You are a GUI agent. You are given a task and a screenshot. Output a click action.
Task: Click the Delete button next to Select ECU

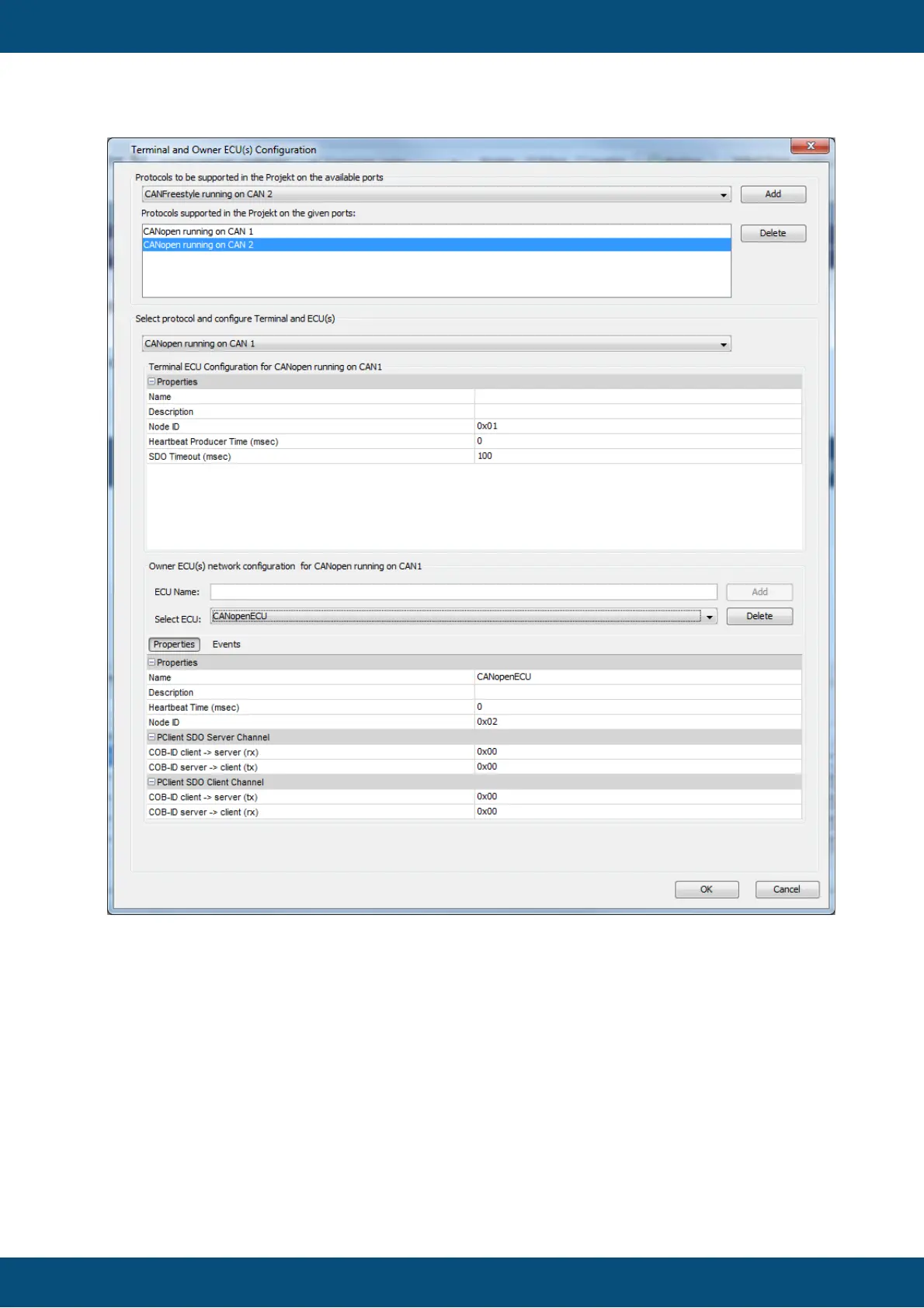pos(759,616)
